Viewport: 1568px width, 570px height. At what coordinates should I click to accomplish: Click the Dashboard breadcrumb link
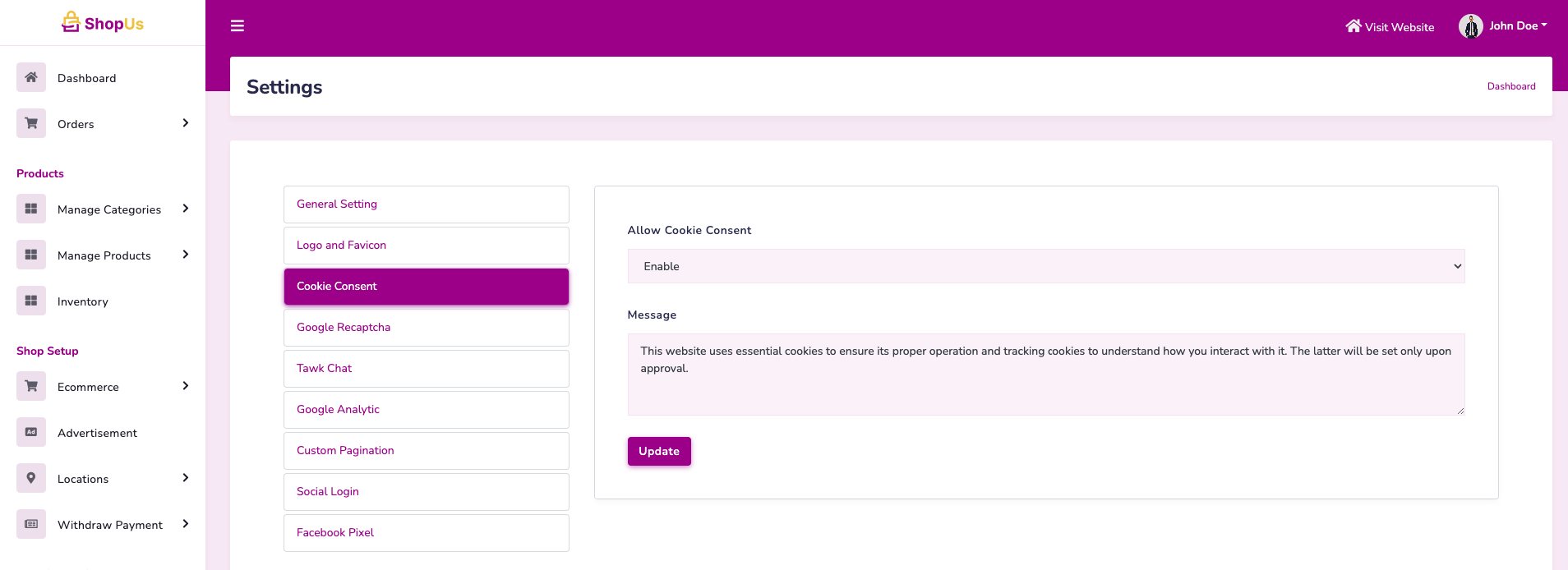1510,86
